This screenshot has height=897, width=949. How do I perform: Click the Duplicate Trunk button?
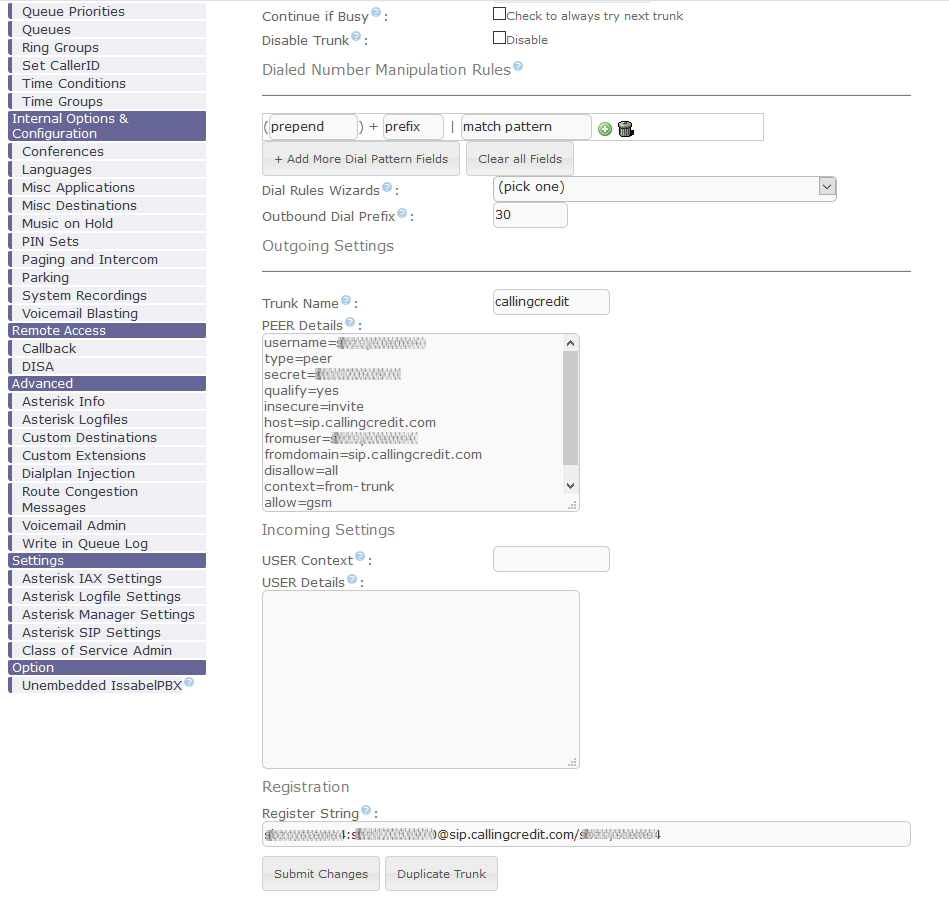(x=441, y=873)
